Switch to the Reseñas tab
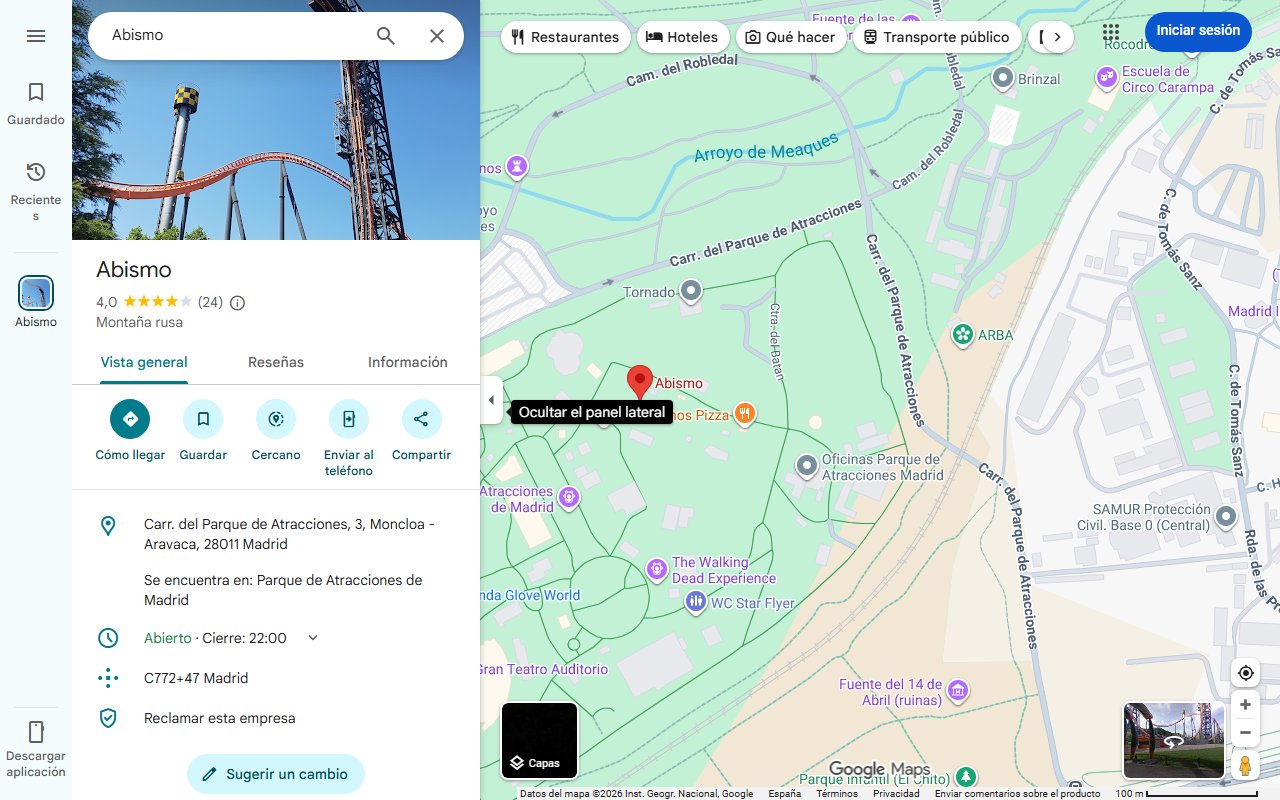Screen dimensions: 1280x800 pos(276,362)
